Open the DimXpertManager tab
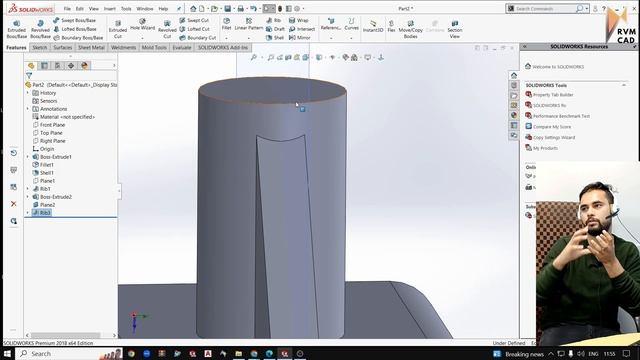Viewport: 640px width, 360px height. tap(71, 66)
